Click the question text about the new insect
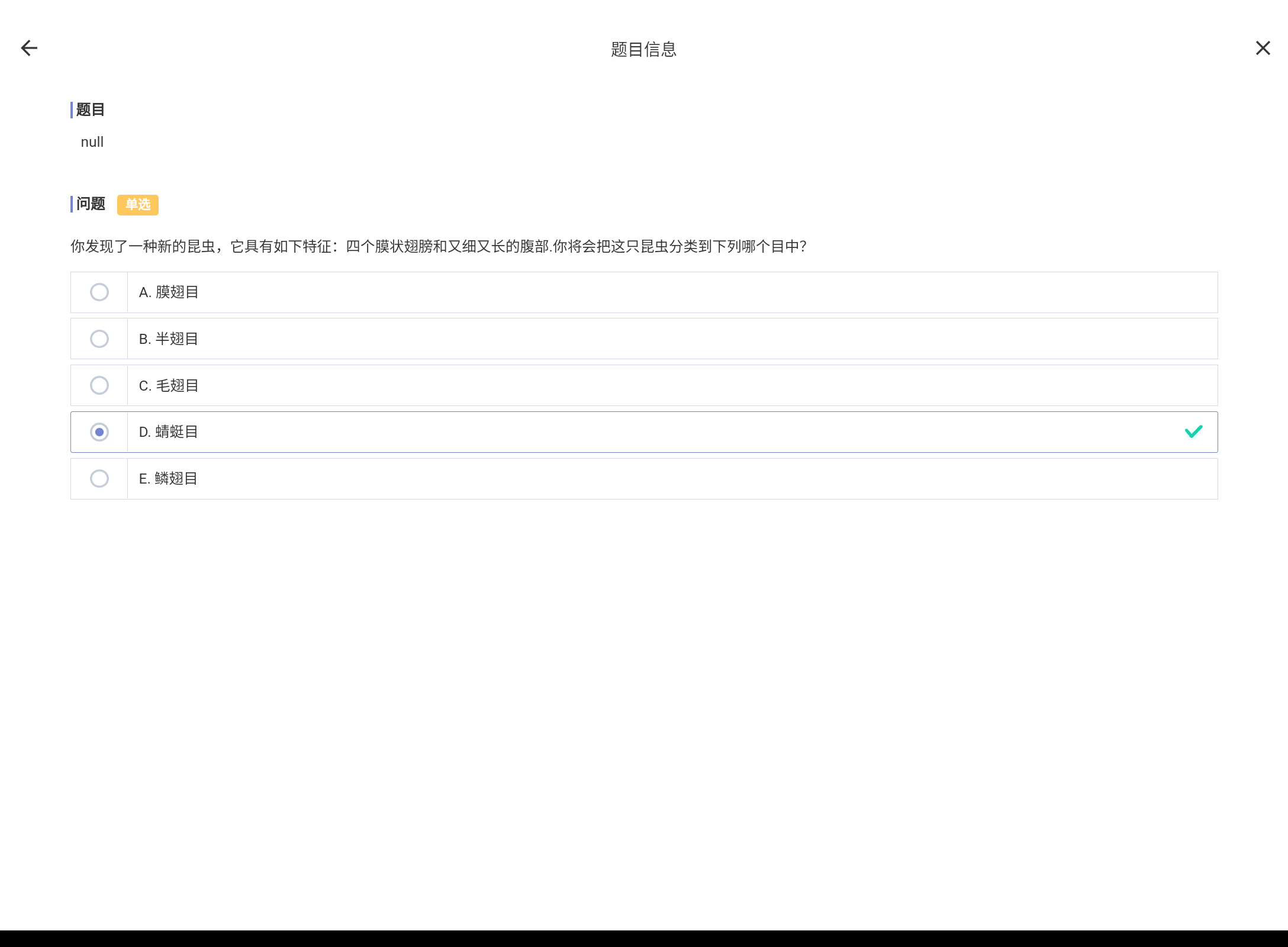 438,246
